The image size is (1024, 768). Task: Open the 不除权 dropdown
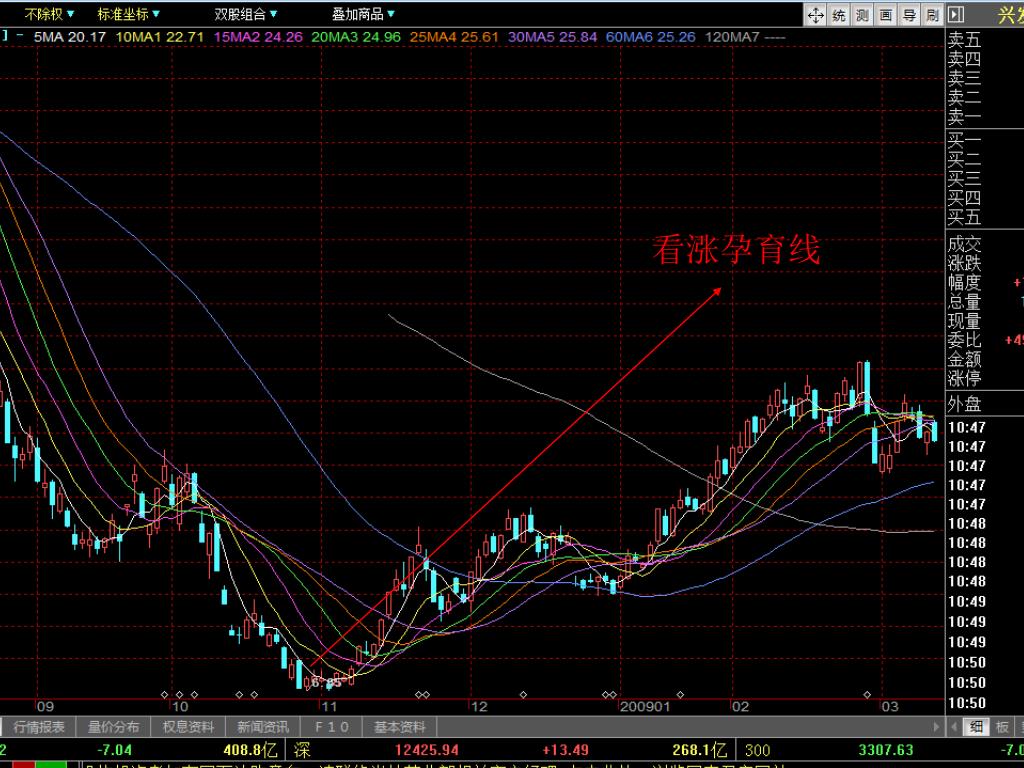(50, 14)
